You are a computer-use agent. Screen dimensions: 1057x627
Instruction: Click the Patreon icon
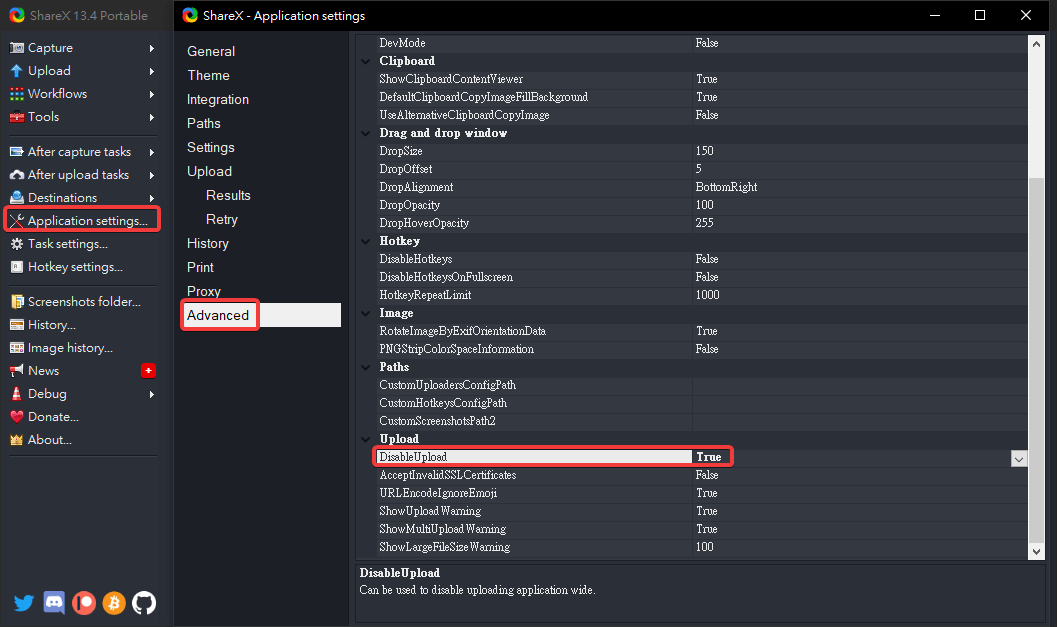[84, 603]
